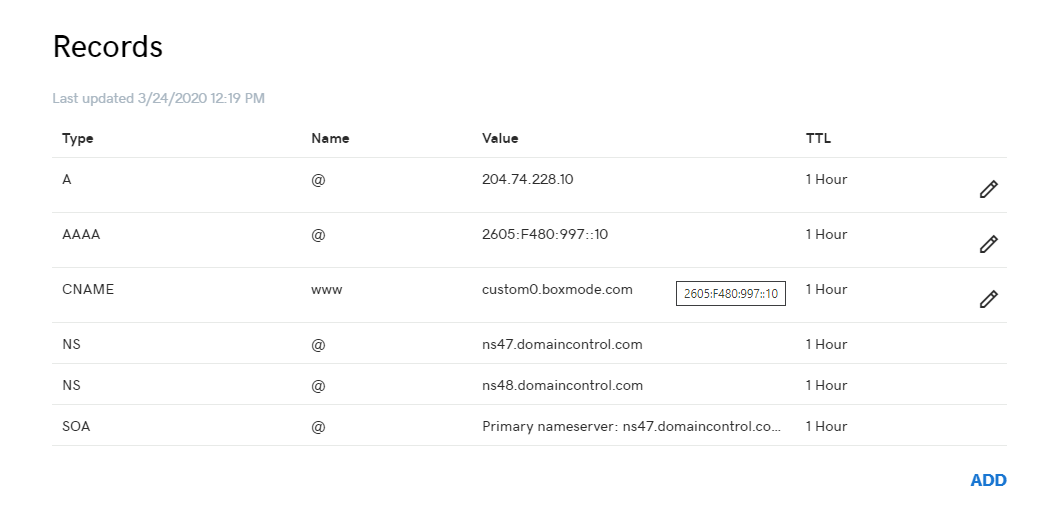This screenshot has width=1062, height=525.
Task: Edit the AAAA record pencil icon
Action: (x=988, y=244)
